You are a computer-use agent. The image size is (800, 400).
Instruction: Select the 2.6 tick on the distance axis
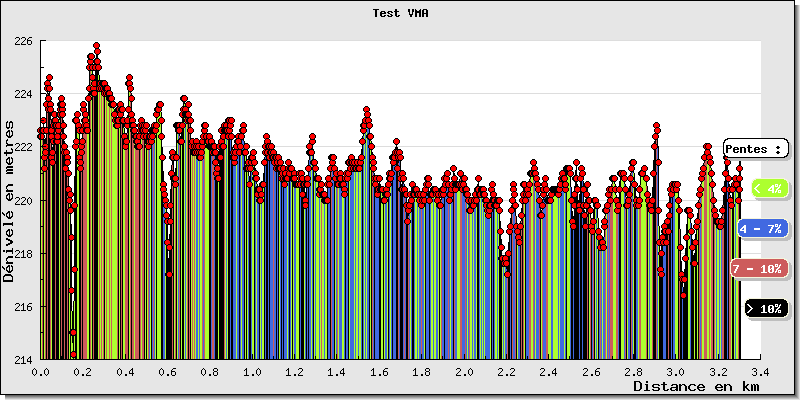click(x=590, y=372)
